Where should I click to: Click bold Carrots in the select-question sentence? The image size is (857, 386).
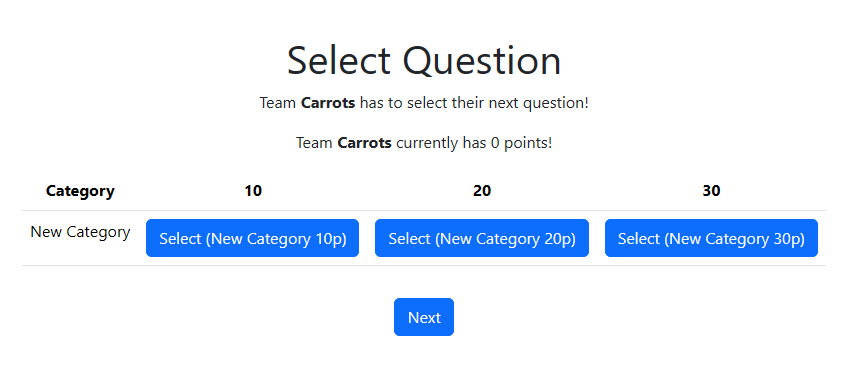point(328,103)
